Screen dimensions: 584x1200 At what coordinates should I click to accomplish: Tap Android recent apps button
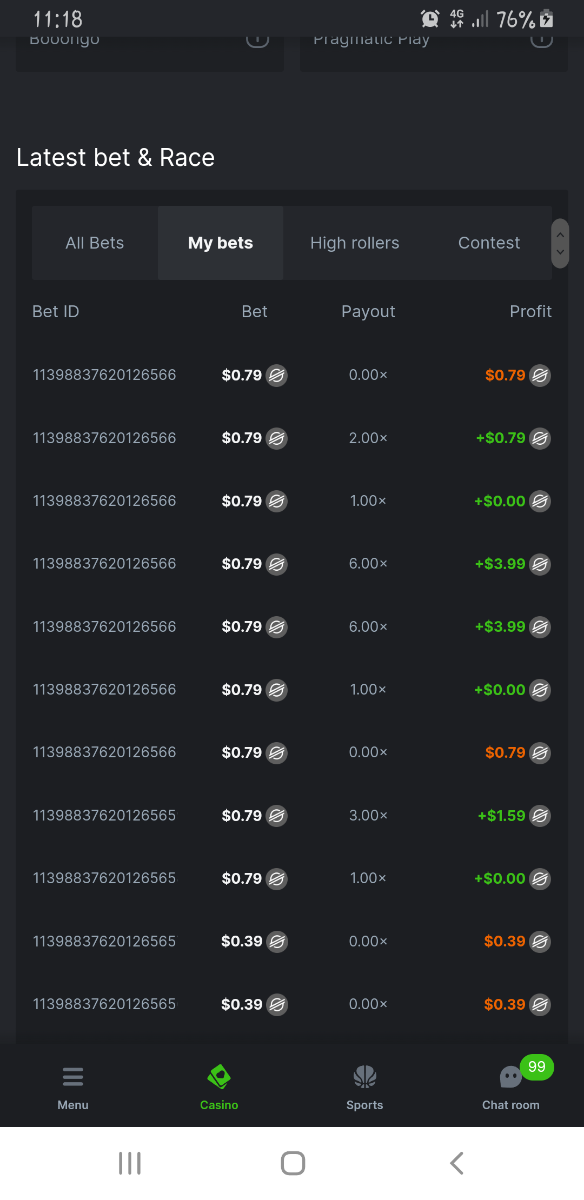pos(130,1163)
